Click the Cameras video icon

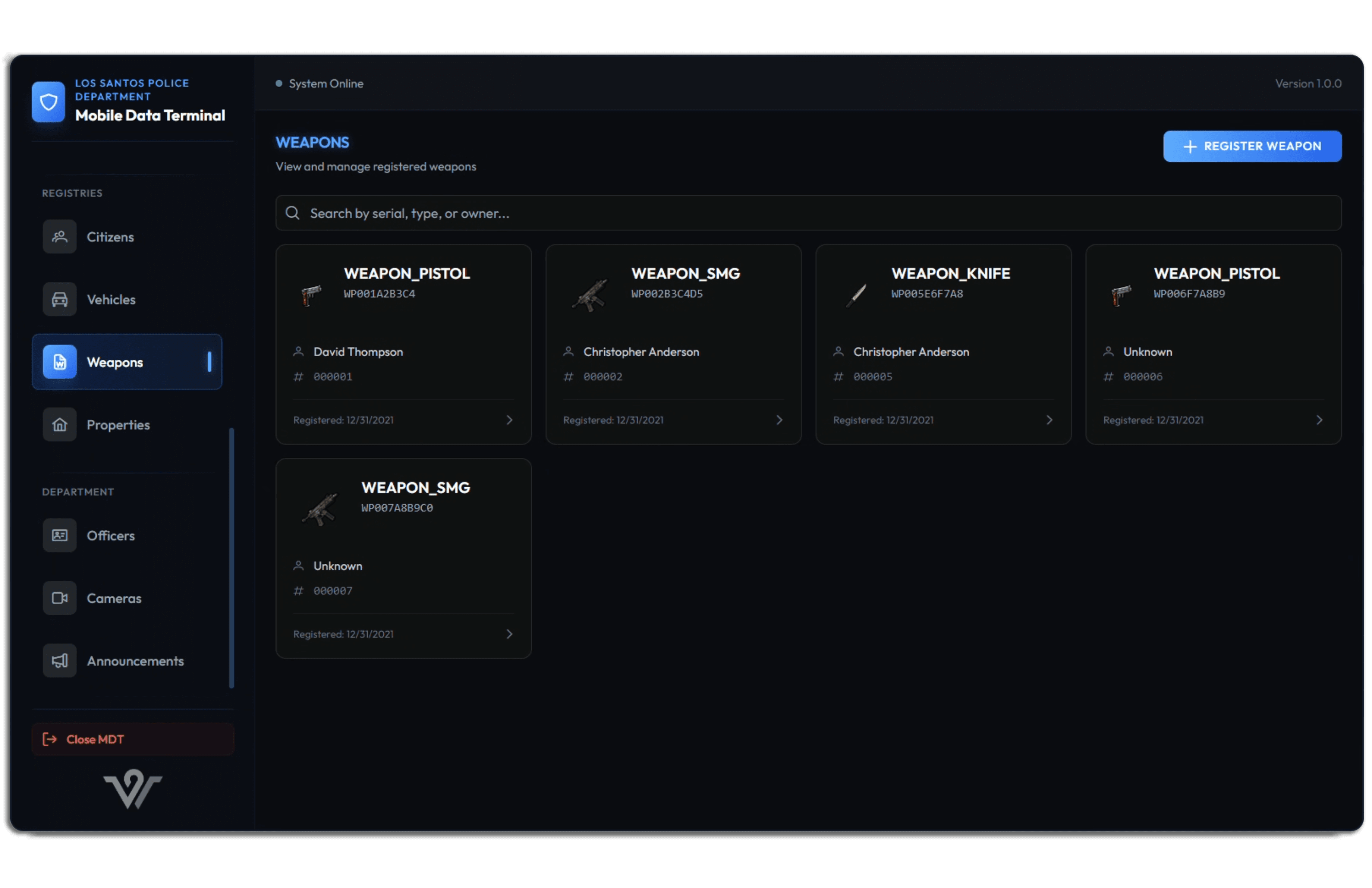click(59, 599)
